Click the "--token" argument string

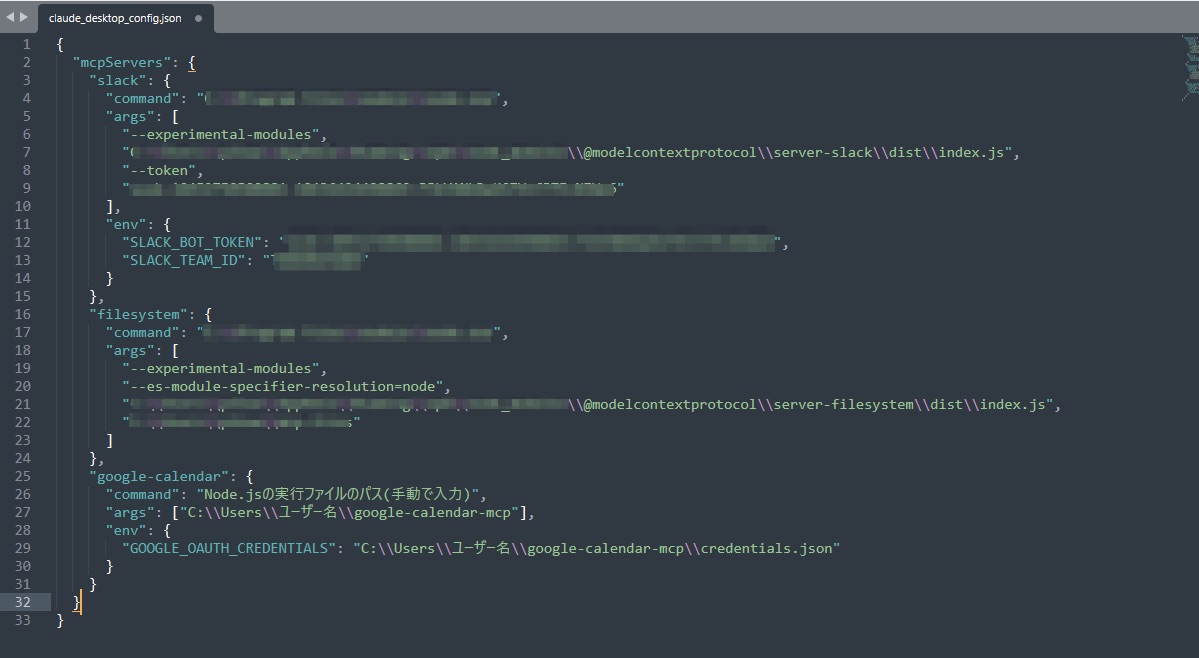pos(162,170)
